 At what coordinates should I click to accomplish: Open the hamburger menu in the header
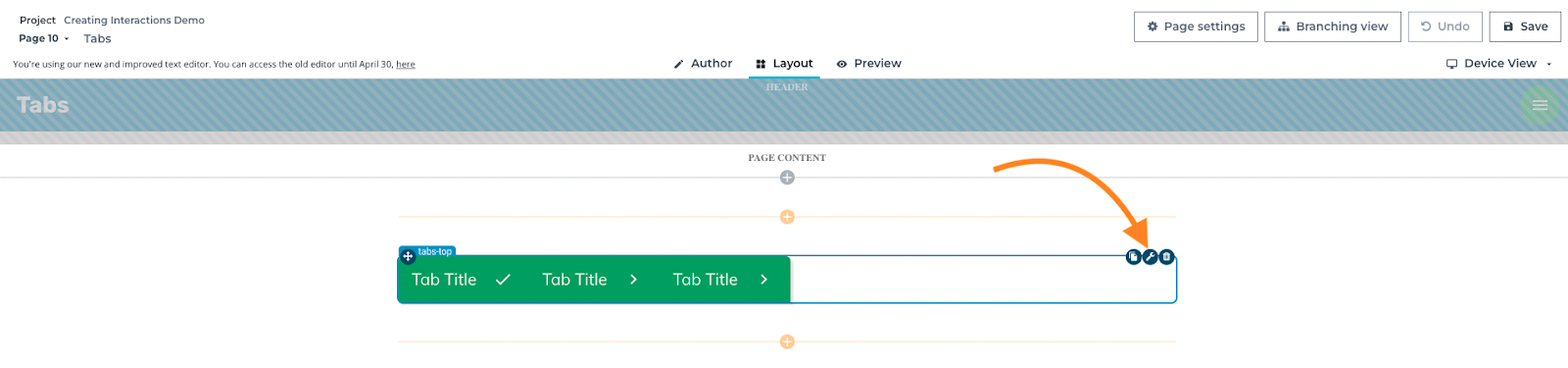coord(1540,105)
